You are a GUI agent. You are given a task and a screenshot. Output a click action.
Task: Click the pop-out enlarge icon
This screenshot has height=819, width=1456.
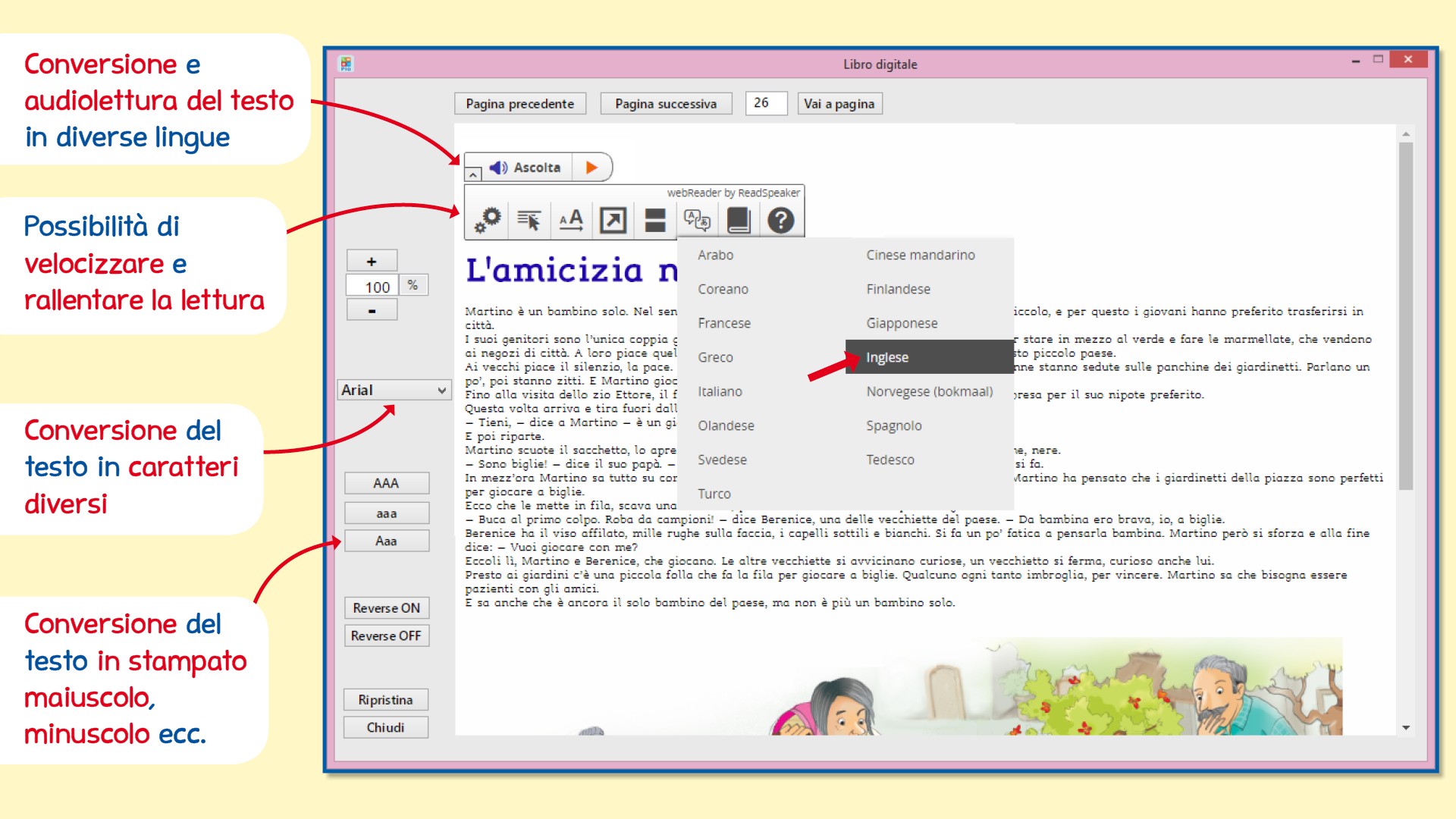613,220
